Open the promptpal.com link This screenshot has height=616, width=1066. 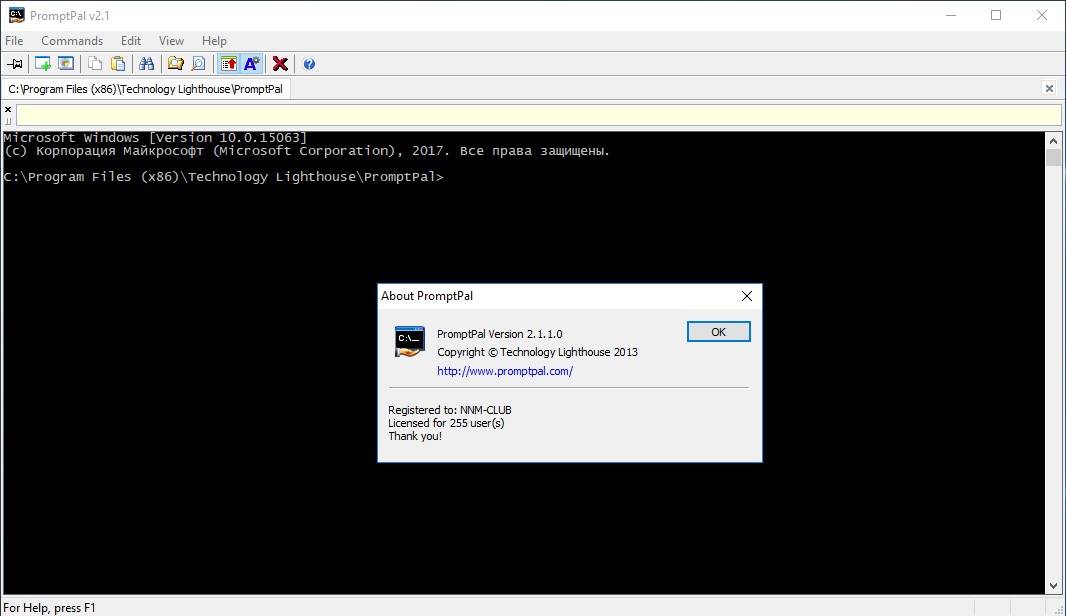coord(504,371)
